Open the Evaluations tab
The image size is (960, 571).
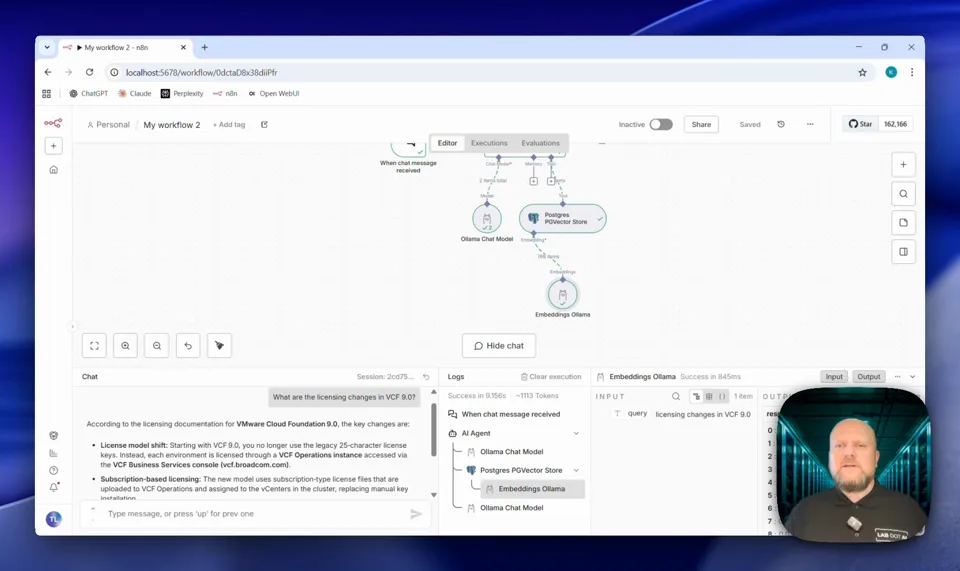(540, 143)
